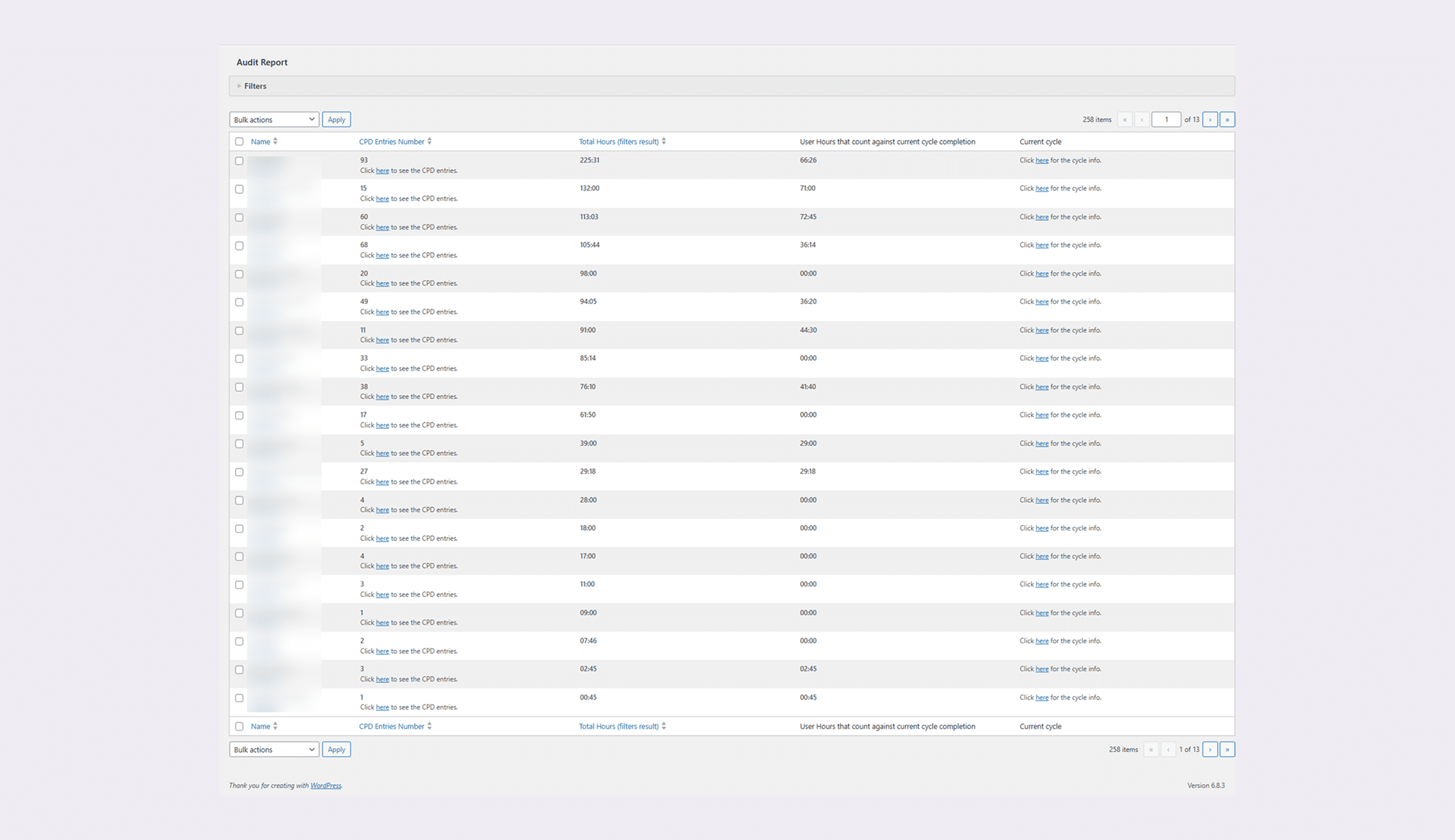Click the bottom Apply button

click(336, 749)
